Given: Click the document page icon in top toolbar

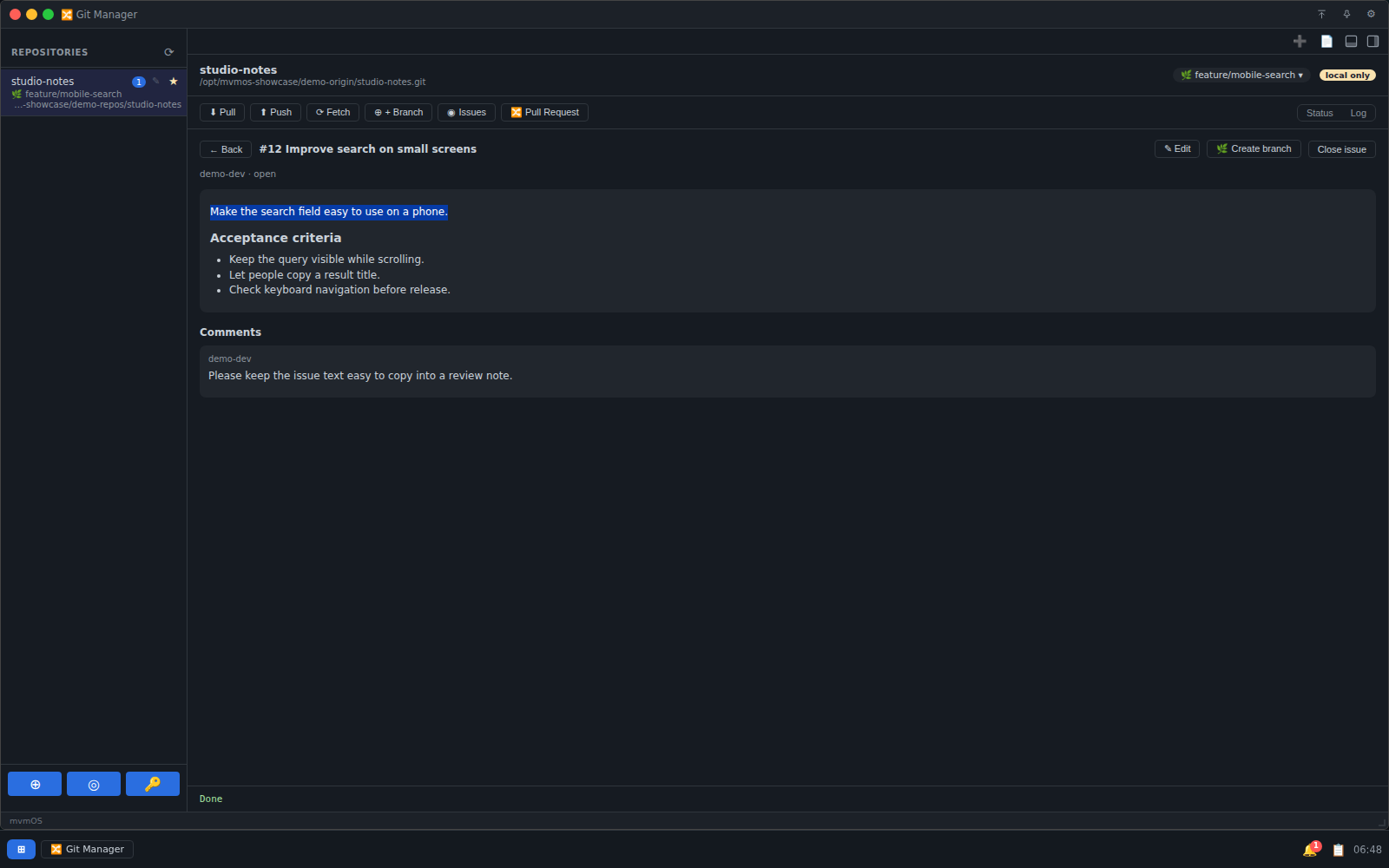Looking at the screenshot, I should pyautogui.click(x=1326, y=41).
